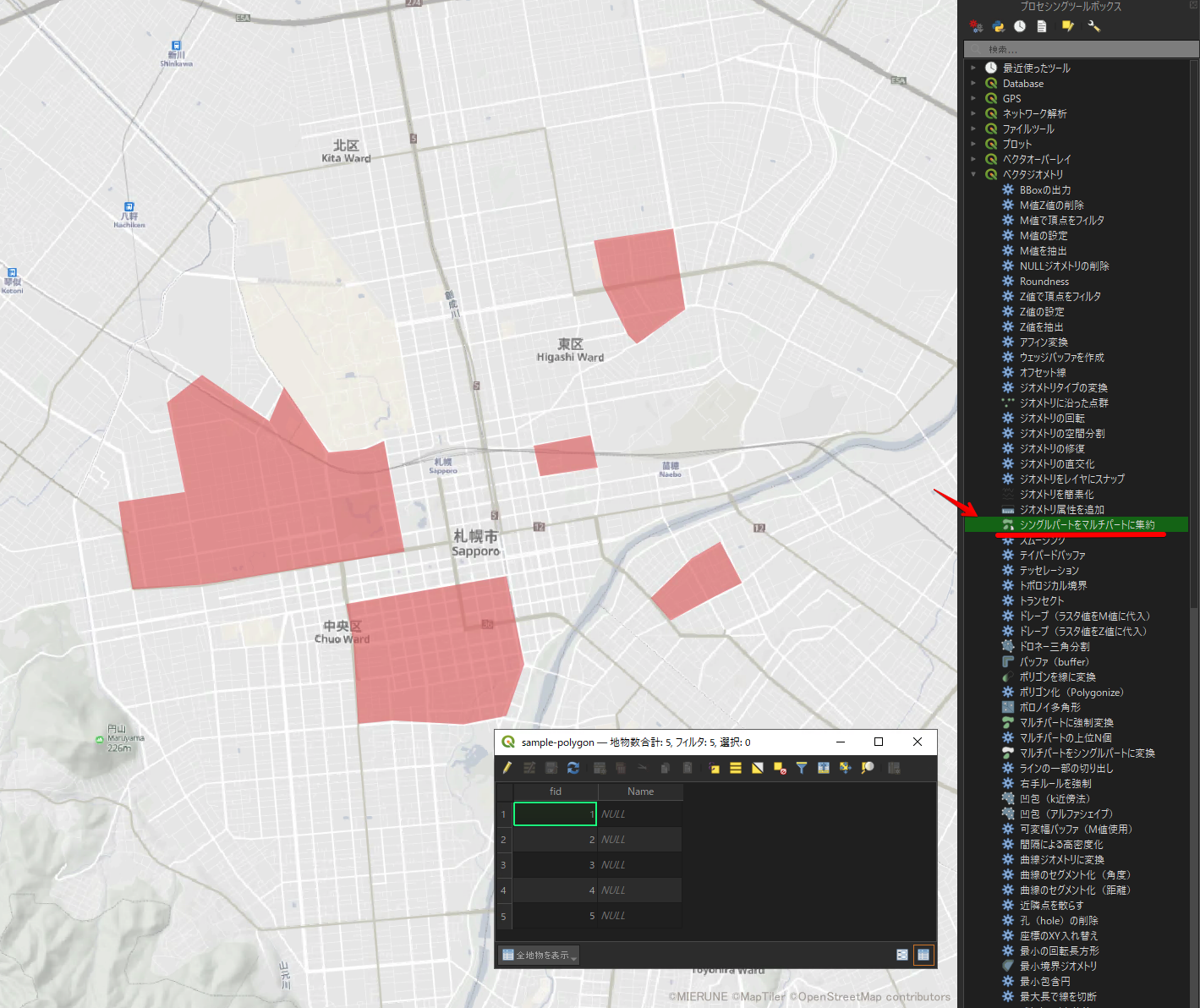This screenshot has width=1200, height=1008.
Task: Reload the attribute table
Action: (x=573, y=768)
